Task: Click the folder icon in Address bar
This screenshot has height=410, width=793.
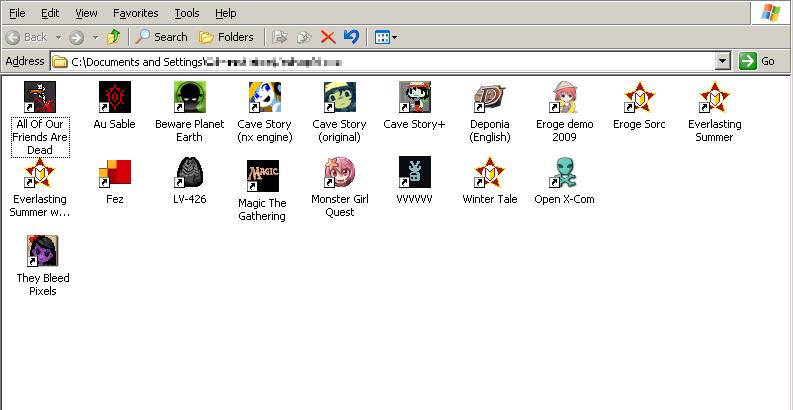Action: [x=60, y=62]
